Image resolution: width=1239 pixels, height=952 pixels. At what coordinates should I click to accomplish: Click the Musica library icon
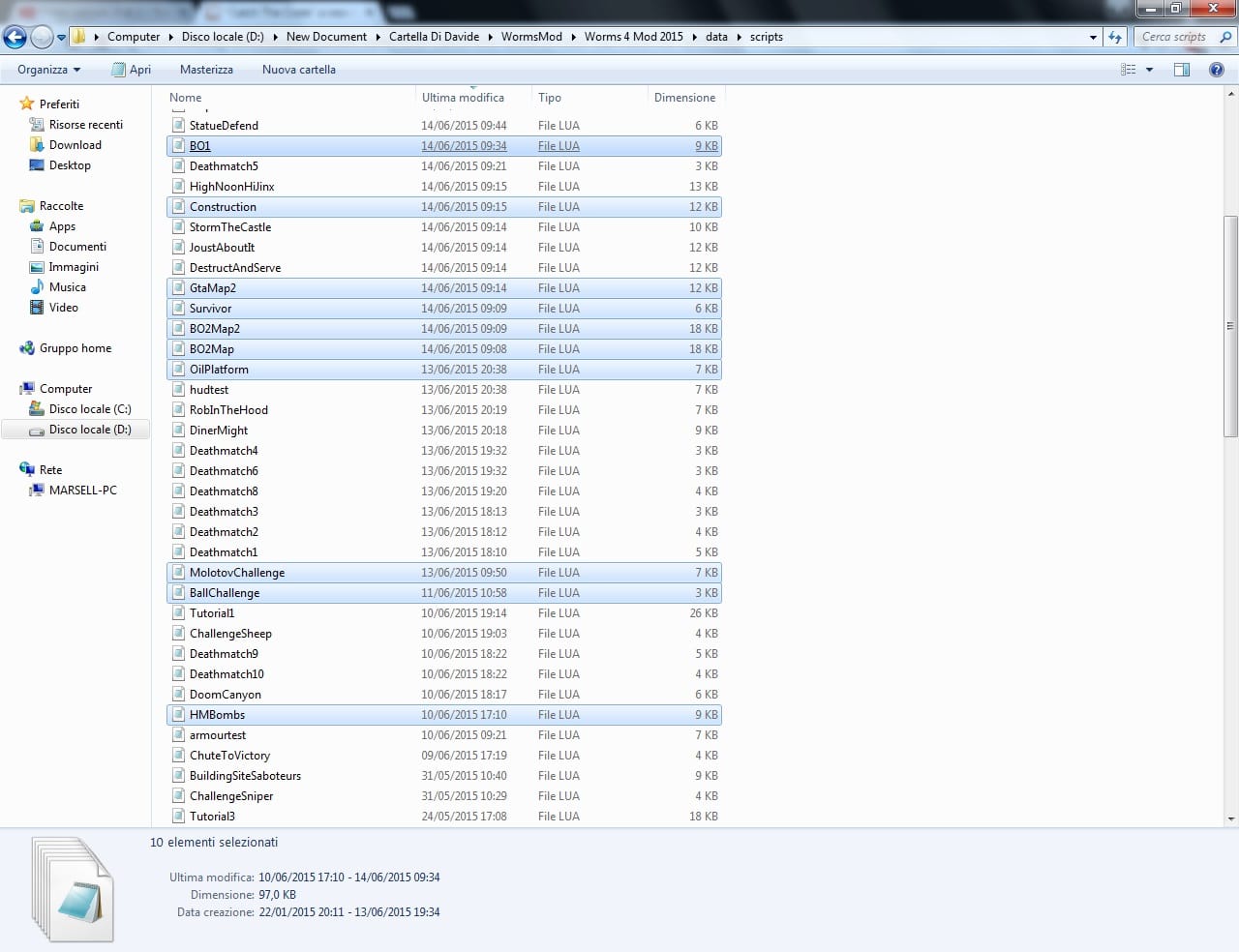(x=37, y=287)
